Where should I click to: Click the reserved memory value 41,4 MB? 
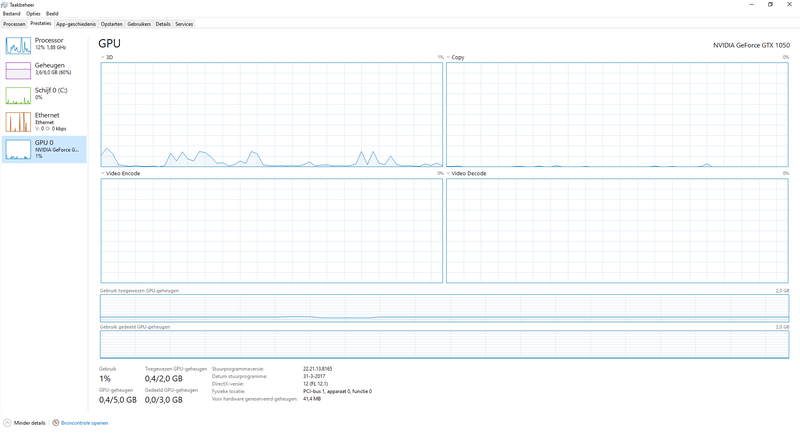312,399
